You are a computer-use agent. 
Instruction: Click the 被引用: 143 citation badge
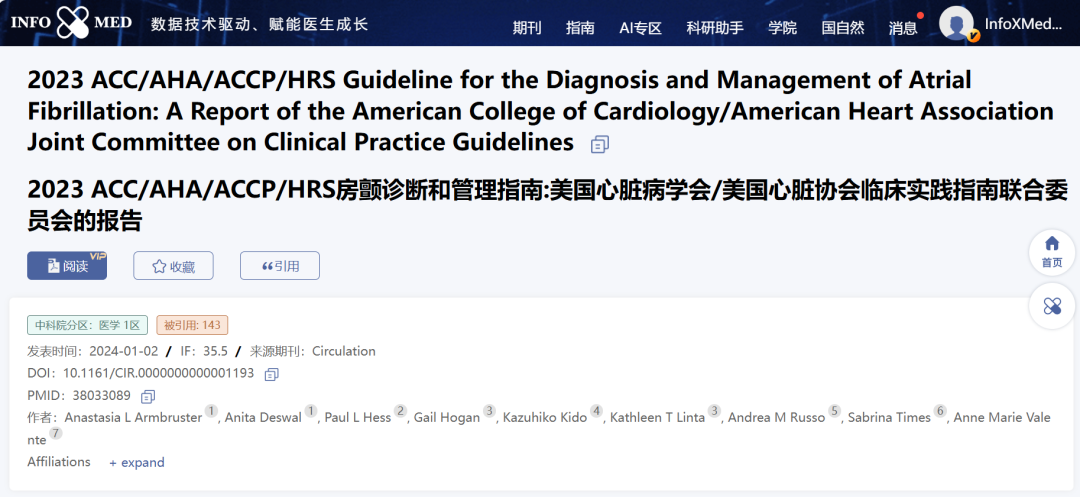point(192,325)
